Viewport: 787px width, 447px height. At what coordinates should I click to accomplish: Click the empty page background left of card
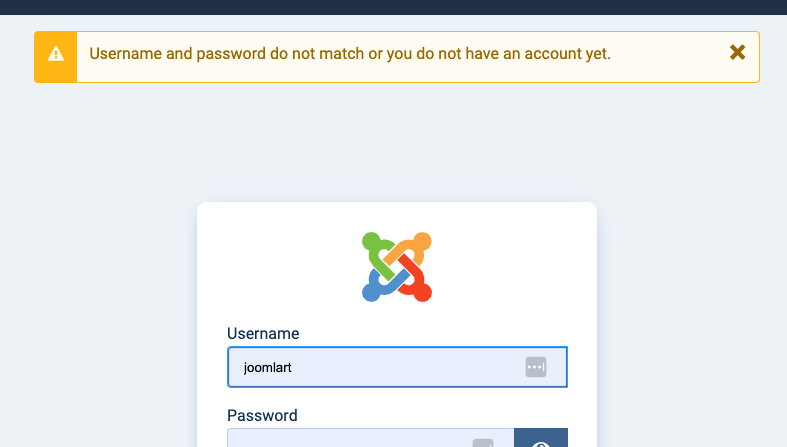point(100,300)
